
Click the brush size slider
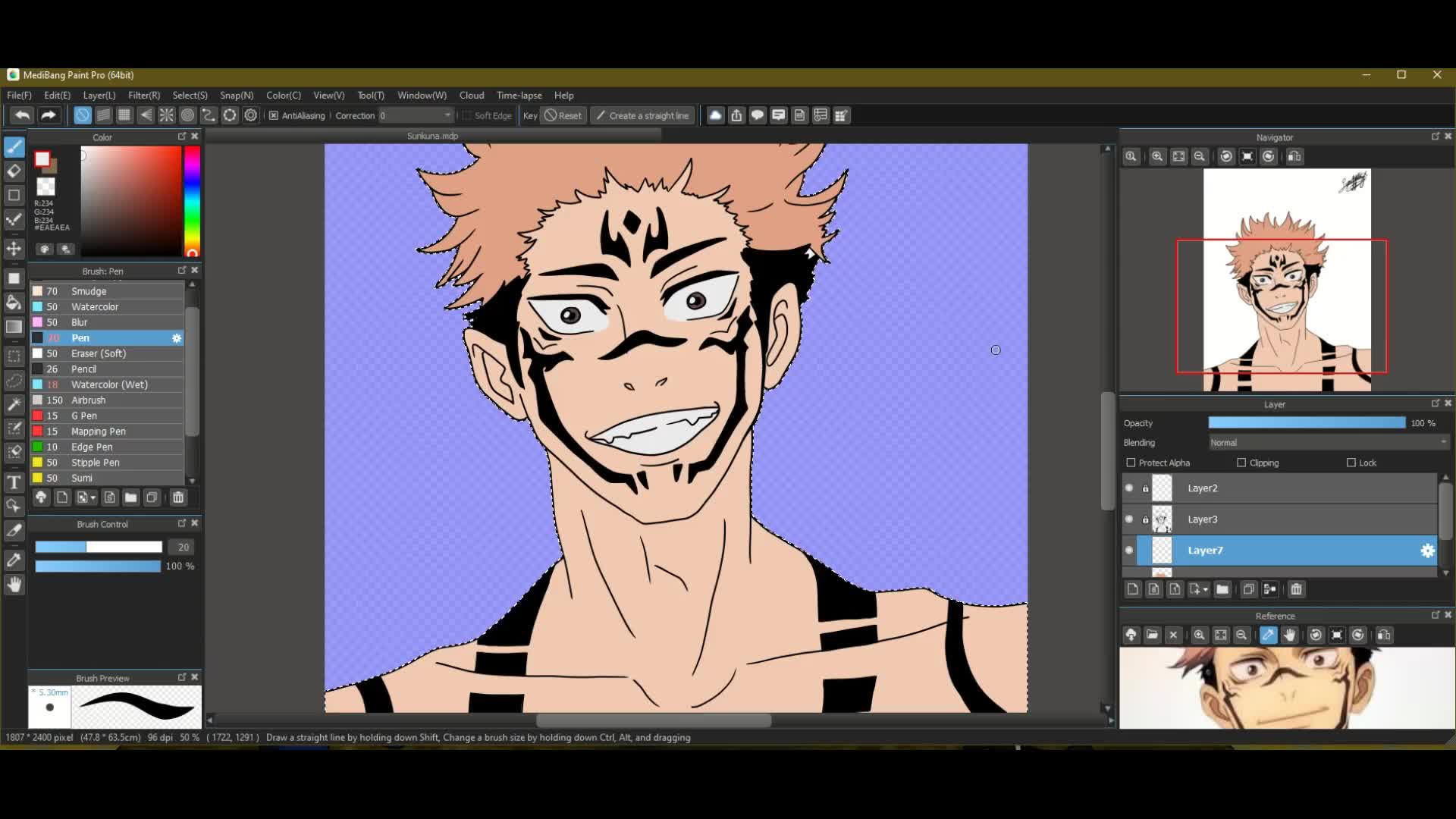click(x=99, y=547)
